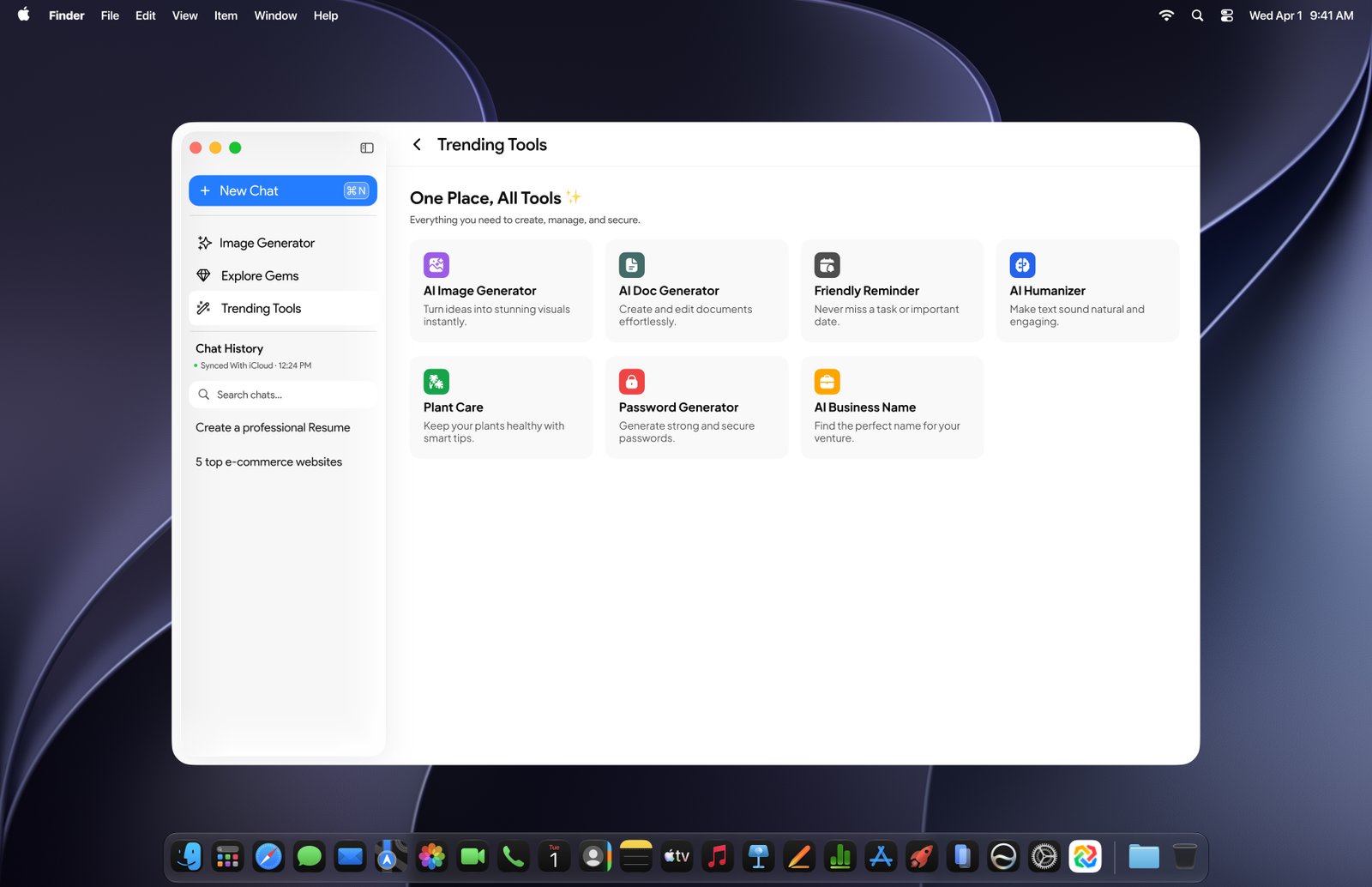
Task: Select Explore Gems in the sidebar
Action: tap(283, 275)
